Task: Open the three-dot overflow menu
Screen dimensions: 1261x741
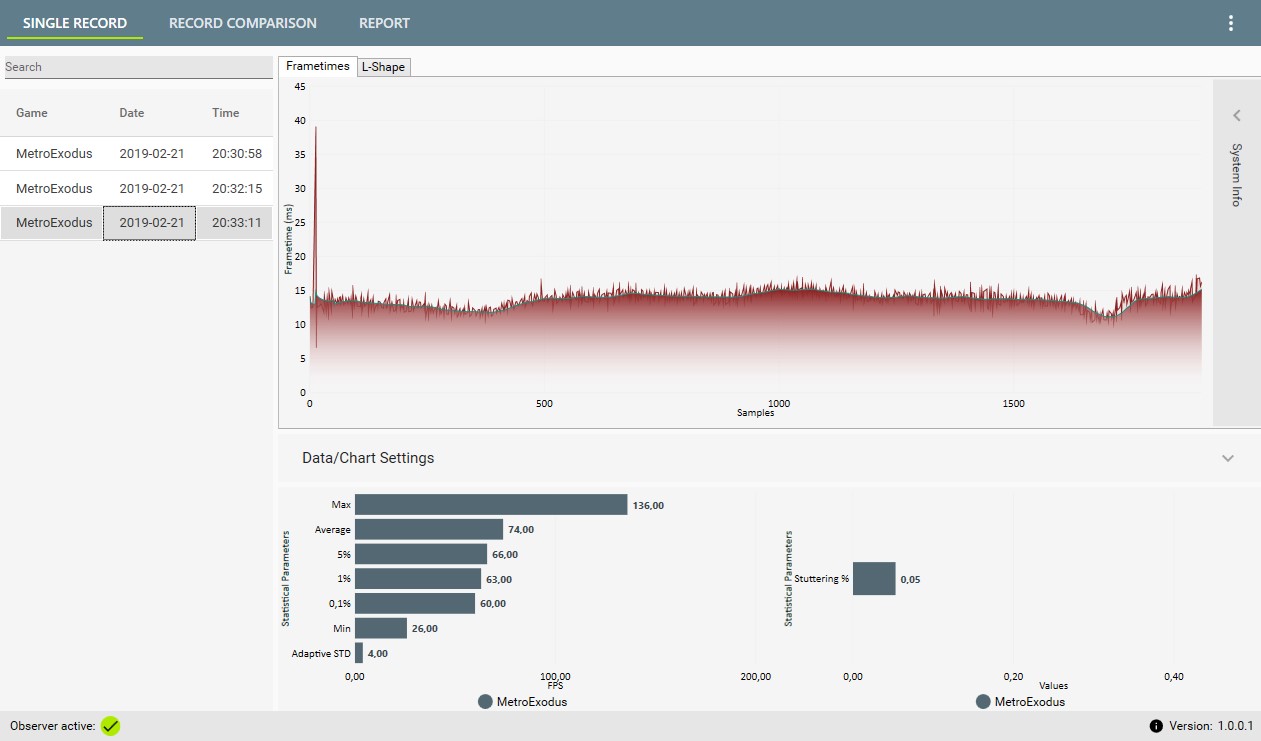Action: pos(1231,23)
